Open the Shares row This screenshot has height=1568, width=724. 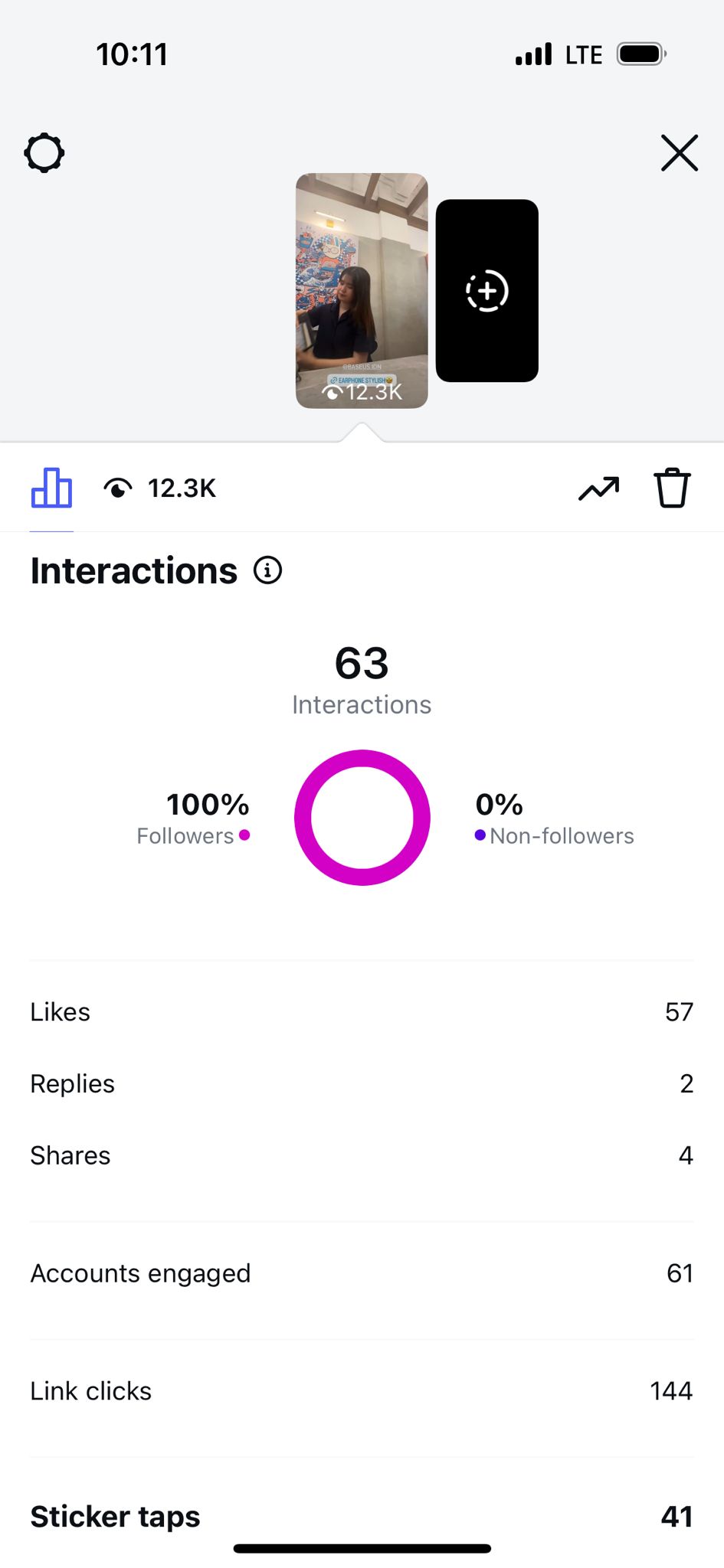coord(362,1155)
